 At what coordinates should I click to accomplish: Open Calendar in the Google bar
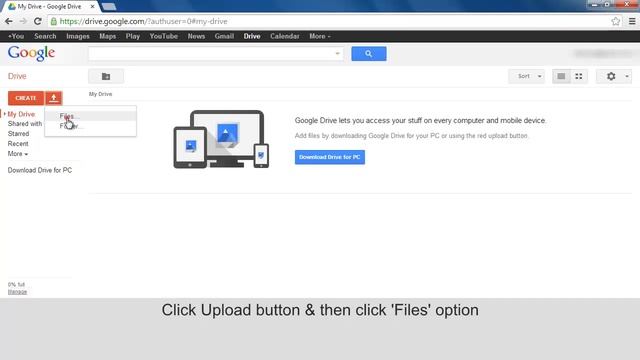click(x=284, y=36)
